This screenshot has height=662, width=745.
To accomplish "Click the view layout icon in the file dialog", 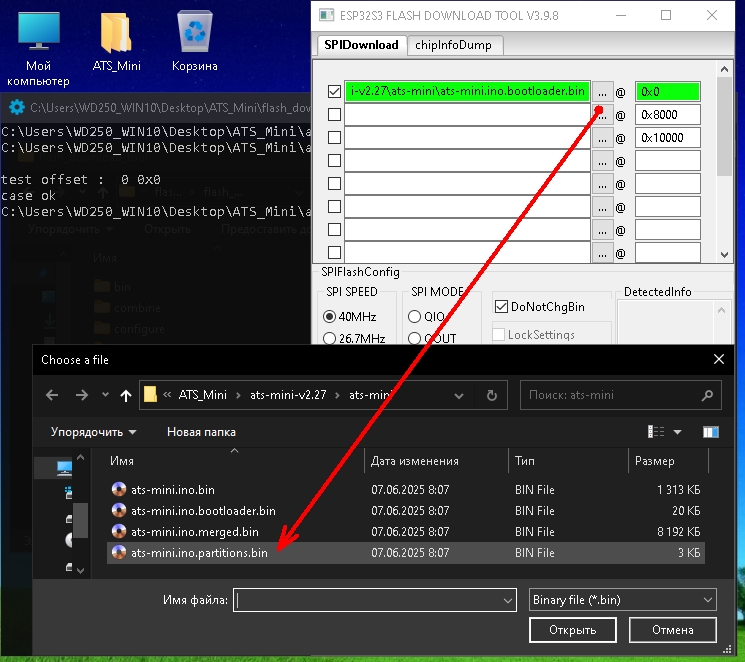I will [656, 432].
